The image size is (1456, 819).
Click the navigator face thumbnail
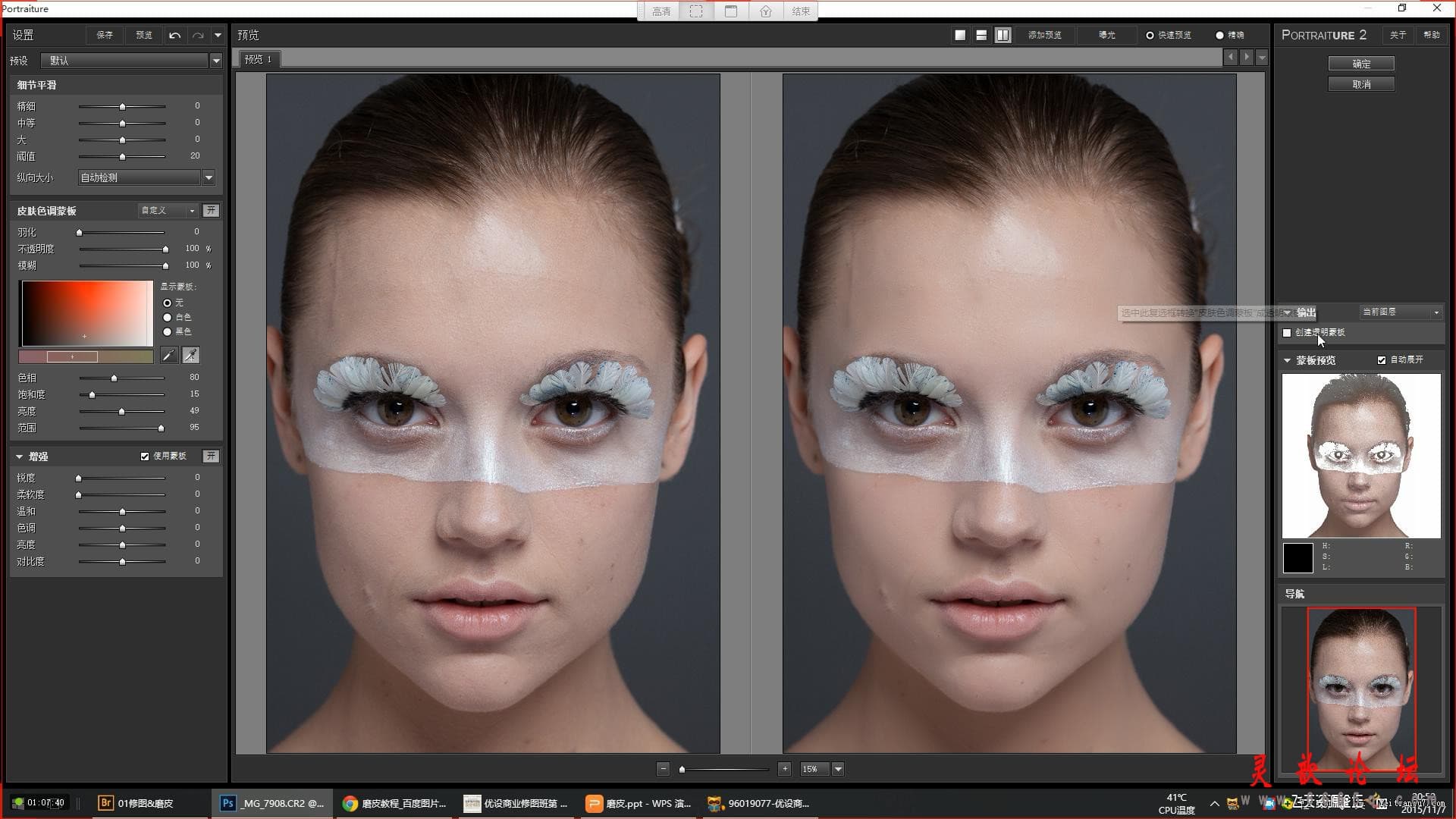pos(1361,690)
